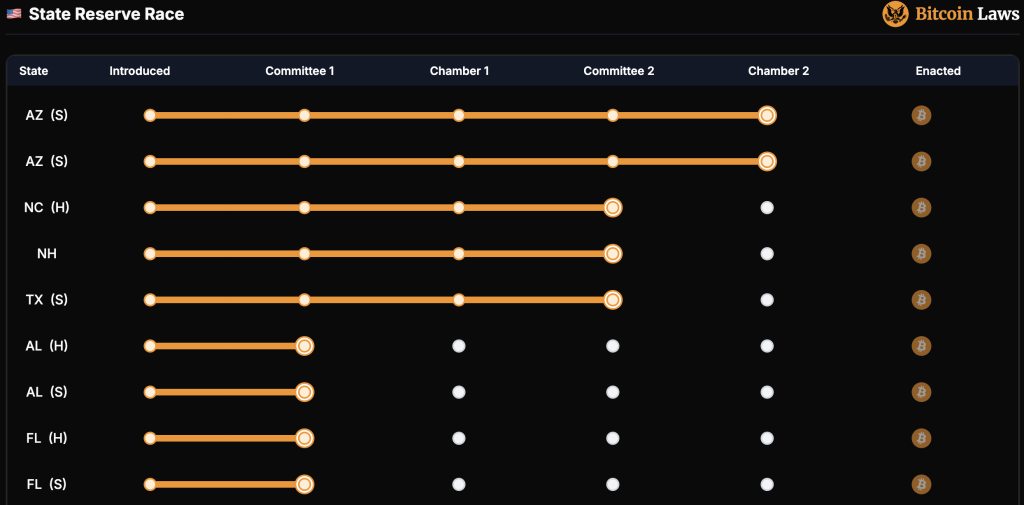Open the Bitcoin Laws brand text link

pyautogui.click(x=967, y=14)
